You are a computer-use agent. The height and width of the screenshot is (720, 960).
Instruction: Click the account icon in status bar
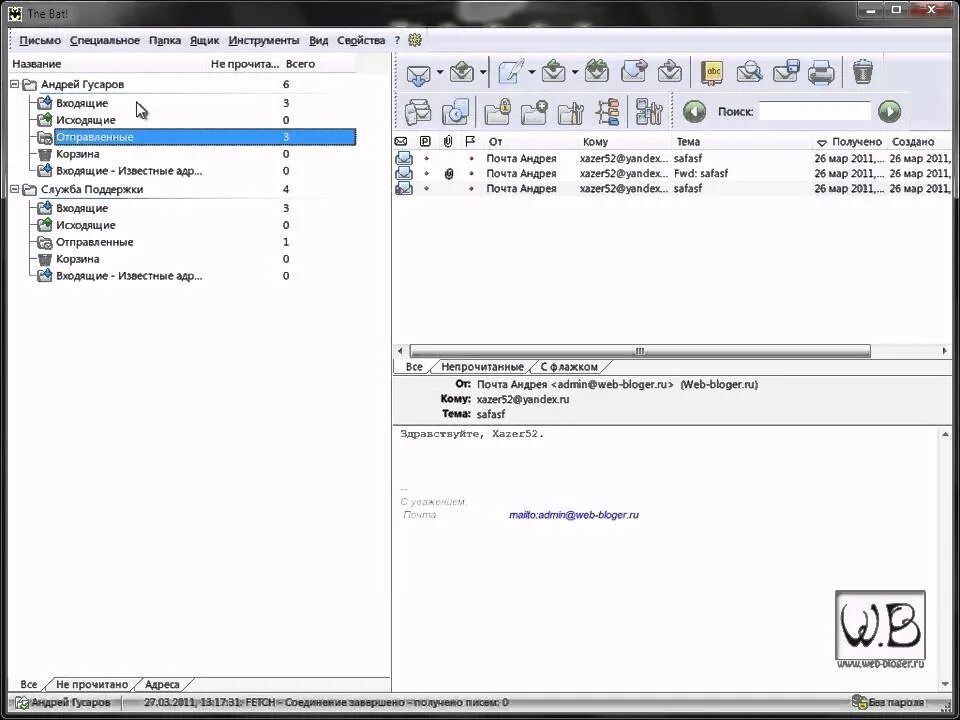[22, 703]
